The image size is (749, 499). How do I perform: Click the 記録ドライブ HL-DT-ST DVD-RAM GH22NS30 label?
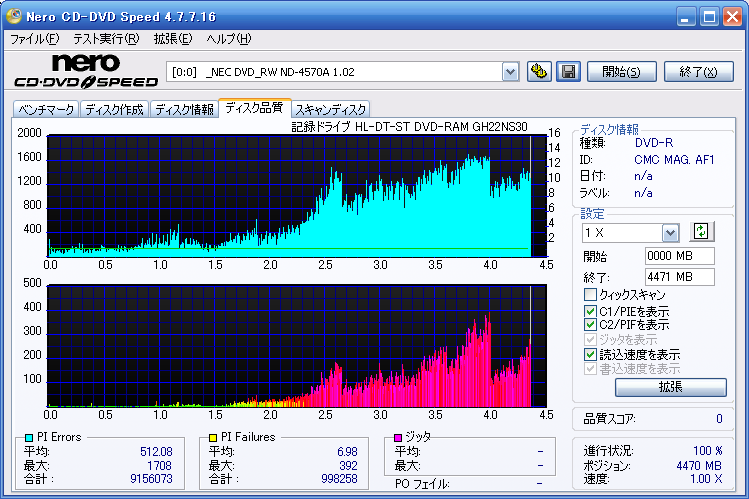(409, 127)
